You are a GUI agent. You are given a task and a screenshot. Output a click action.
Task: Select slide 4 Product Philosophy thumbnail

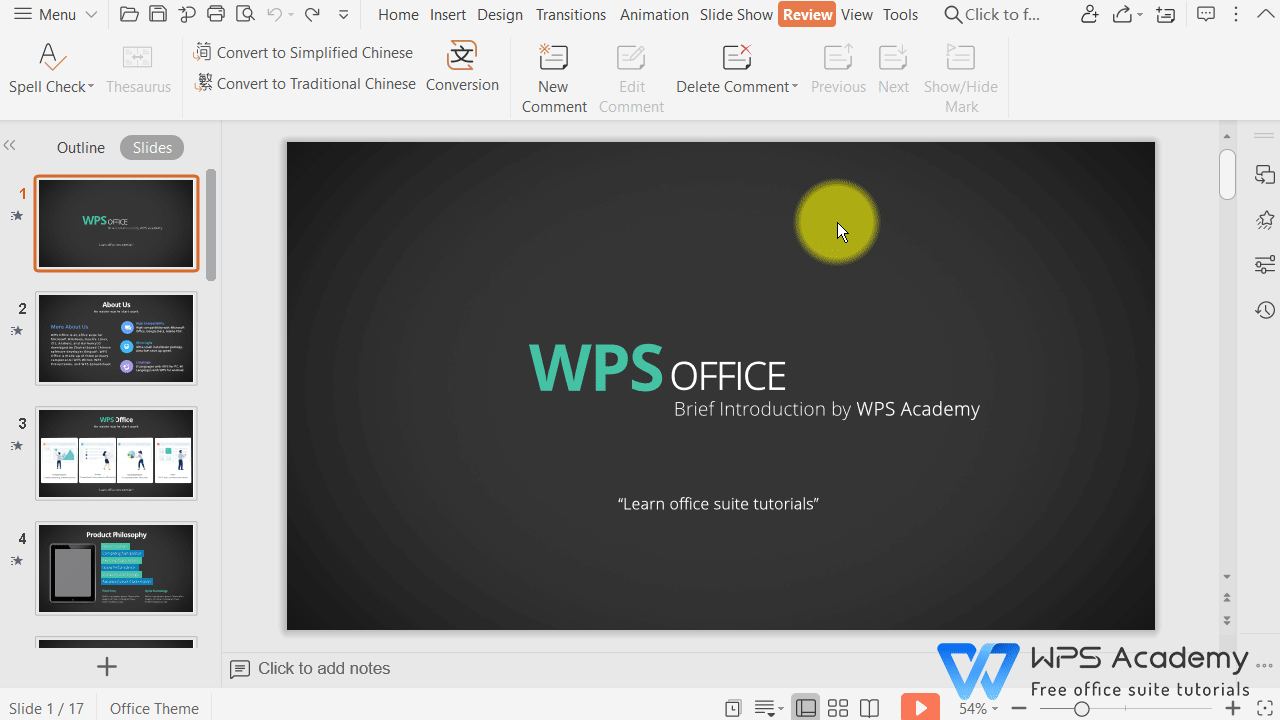116,568
